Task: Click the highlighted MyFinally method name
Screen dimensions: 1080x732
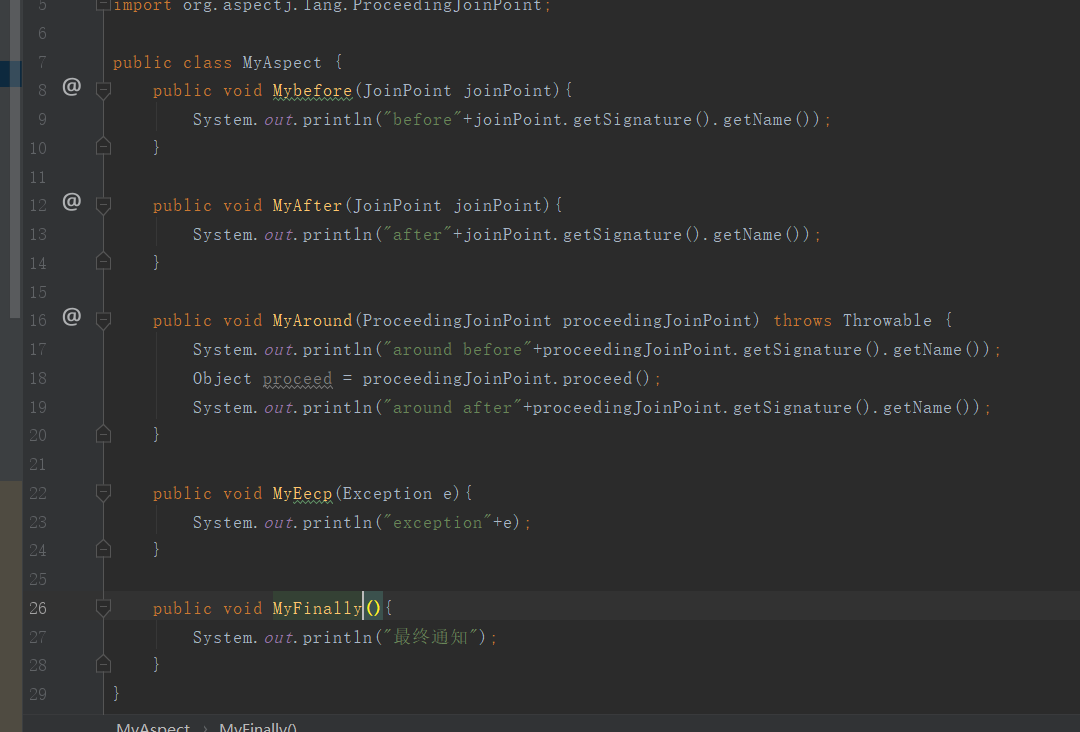Action: click(317, 609)
